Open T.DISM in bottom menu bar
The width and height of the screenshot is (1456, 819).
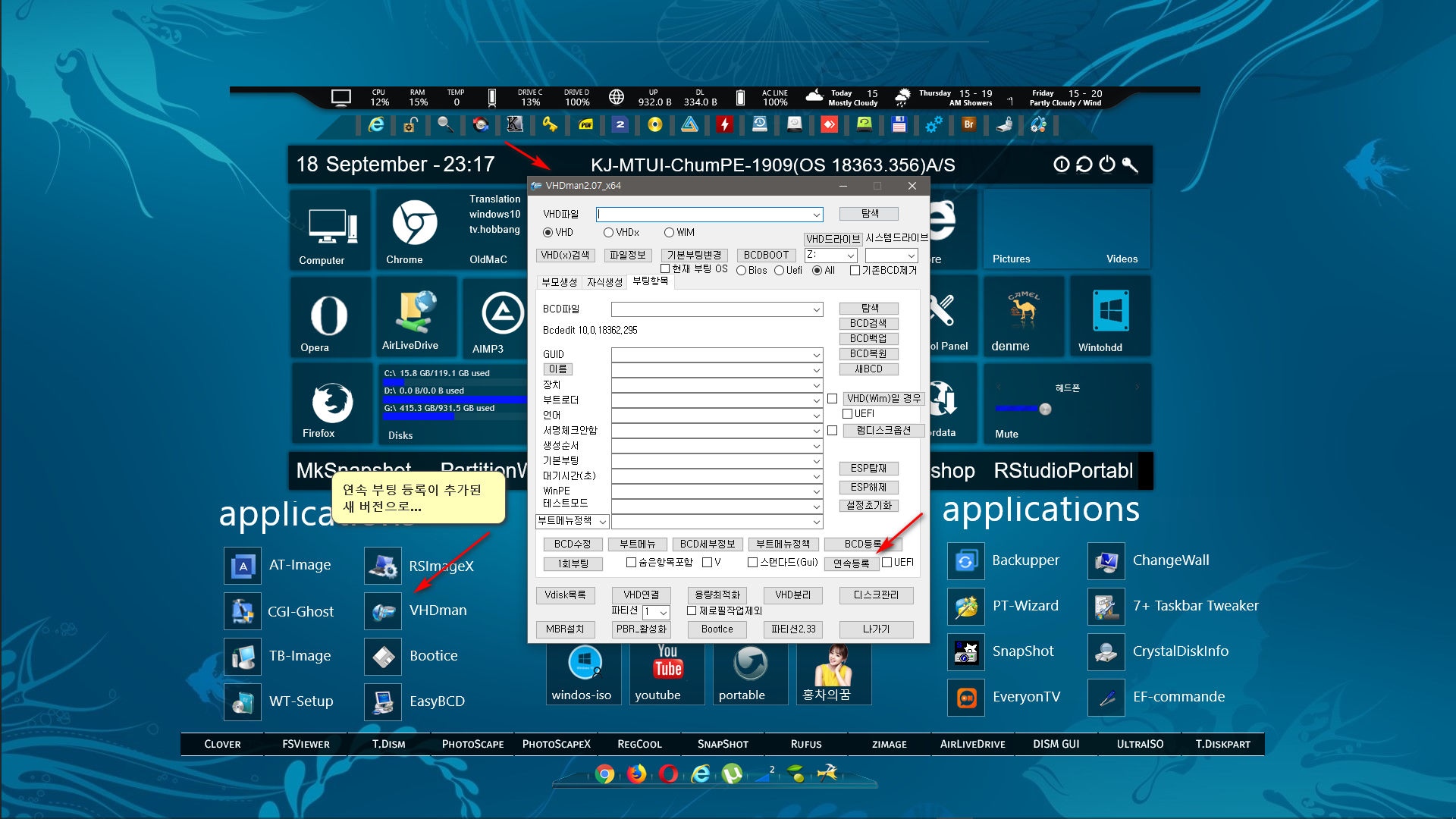click(388, 744)
